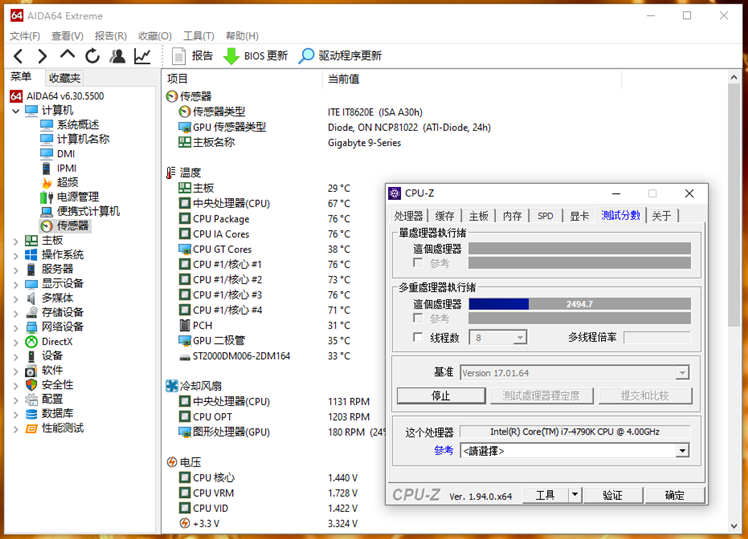Toggle multi-thread 參考 checkbox

[418, 318]
